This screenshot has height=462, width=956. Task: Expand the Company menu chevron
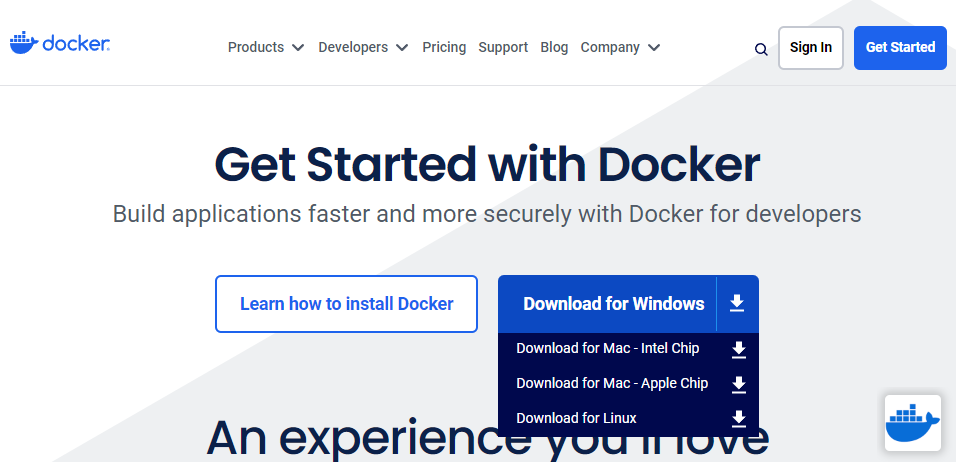[x=654, y=48]
